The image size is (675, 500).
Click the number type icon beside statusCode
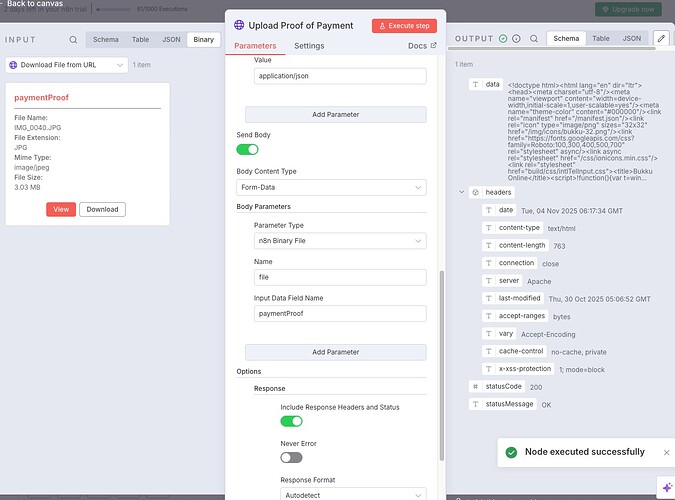475,387
